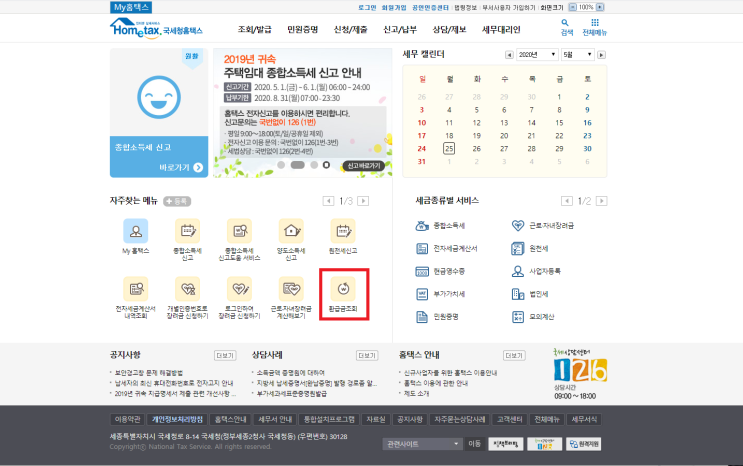Click 더보기 next to 공지사항
This screenshot has width=743, height=466.
coord(225,356)
